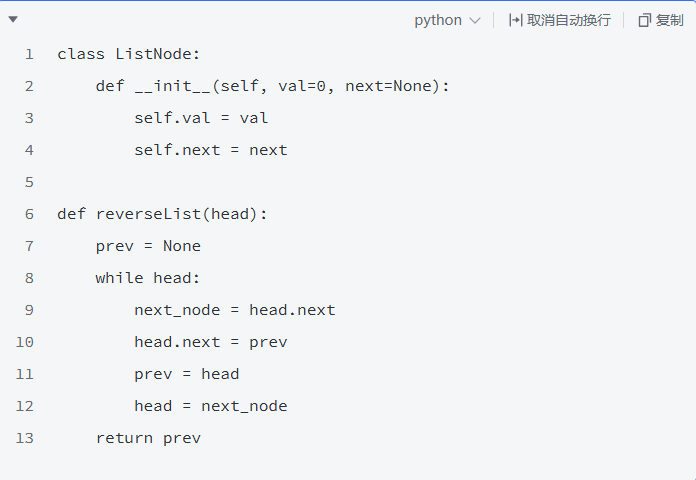
Task: Click the "prev = None" statement
Action: coord(148,246)
